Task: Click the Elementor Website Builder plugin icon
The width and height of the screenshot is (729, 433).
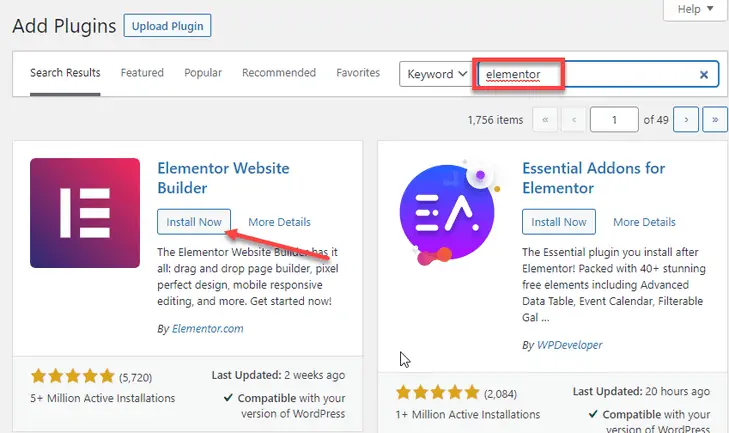Action: pos(85,213)
